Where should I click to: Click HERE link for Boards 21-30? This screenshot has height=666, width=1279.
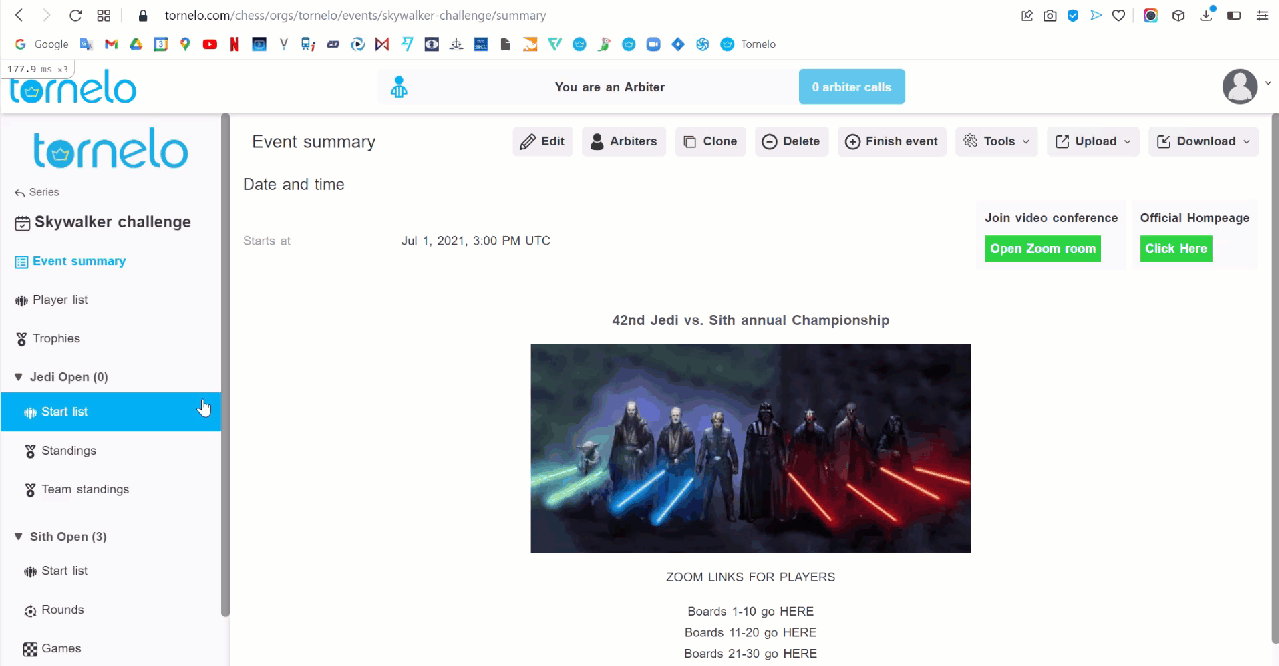[800, 654]
